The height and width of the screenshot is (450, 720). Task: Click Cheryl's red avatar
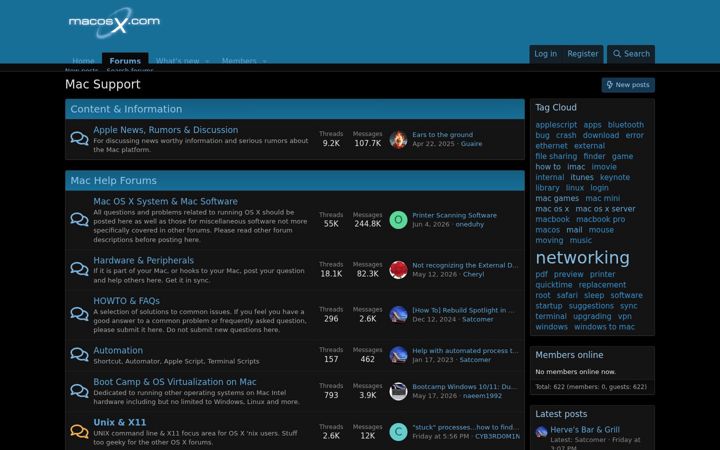[398, 270]
